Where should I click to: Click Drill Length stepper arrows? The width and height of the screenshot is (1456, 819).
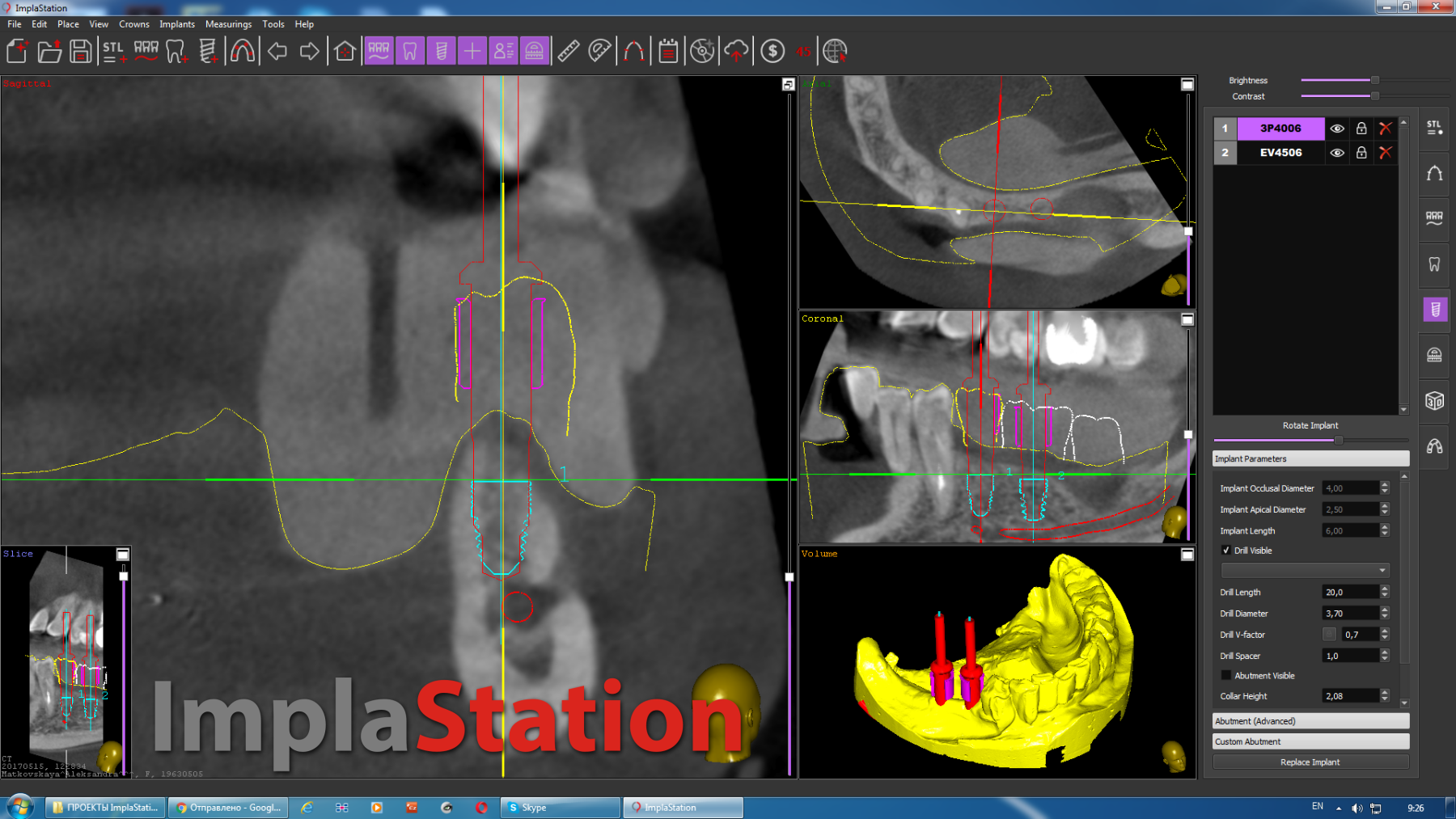pyautogui.click(x=1385, y=592)
